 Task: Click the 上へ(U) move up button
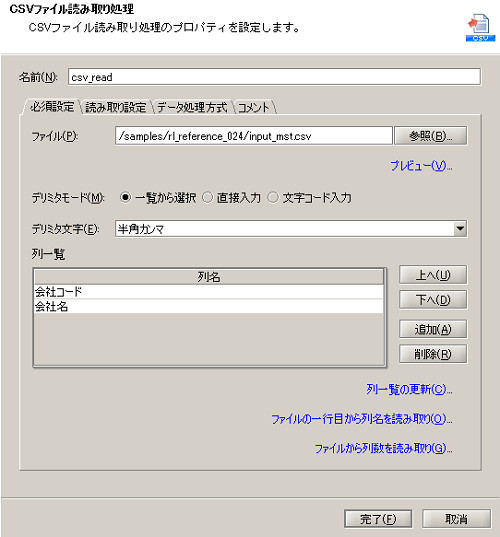point(433,275)
